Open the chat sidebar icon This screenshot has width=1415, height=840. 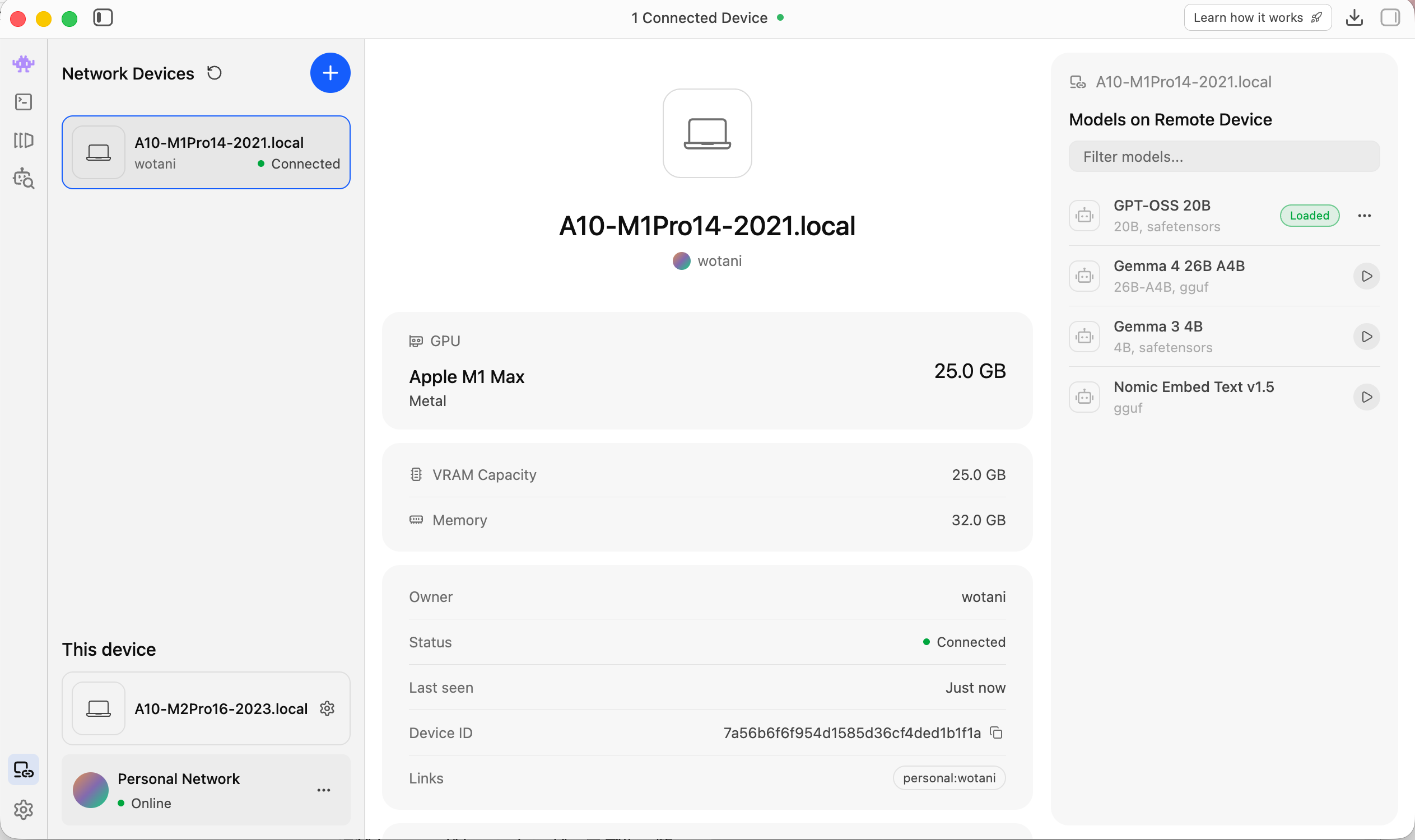click(x=23, y=64)
